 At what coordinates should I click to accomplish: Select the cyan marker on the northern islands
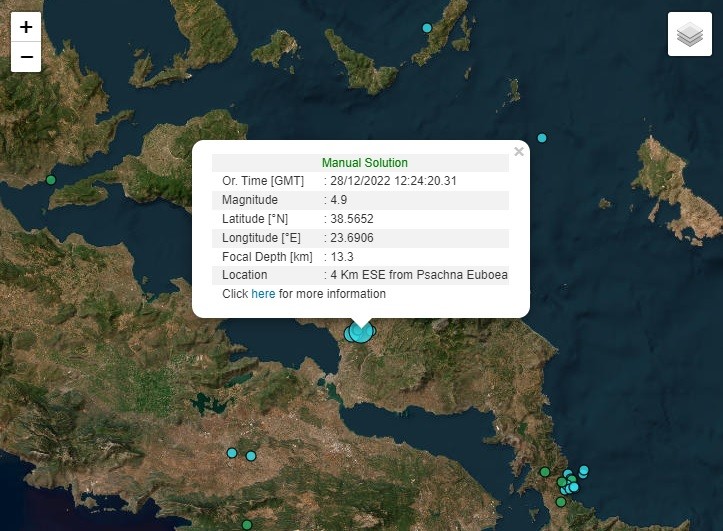pyautogui.click(x=427, y=28)
